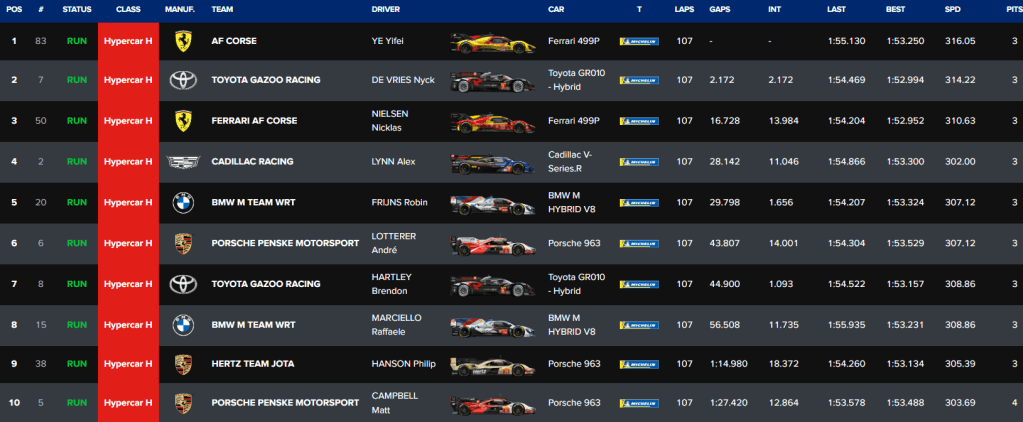Click the BMW logo in the Frijns row
The width and height of the screenshot is (1023, 422).
[183, 203]
